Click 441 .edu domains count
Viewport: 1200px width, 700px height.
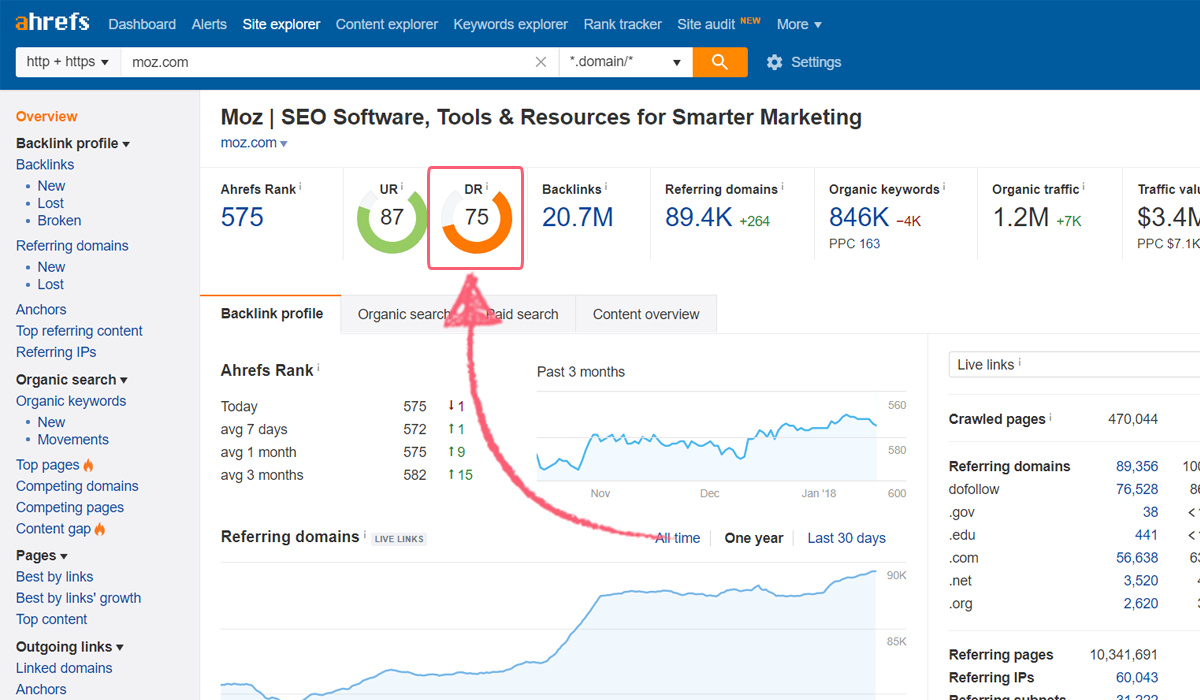point(1146,535)
